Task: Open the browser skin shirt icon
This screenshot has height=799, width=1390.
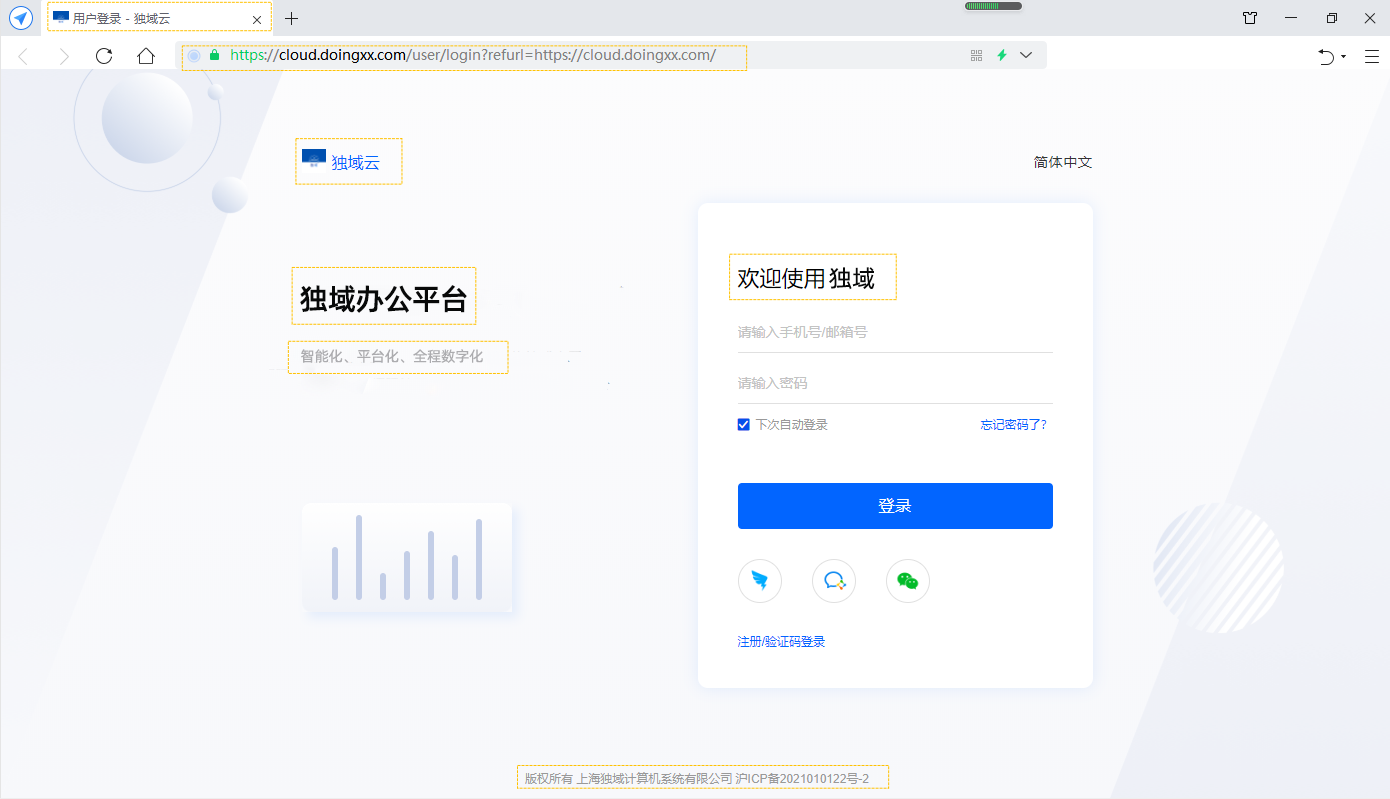Action: 1250,18
